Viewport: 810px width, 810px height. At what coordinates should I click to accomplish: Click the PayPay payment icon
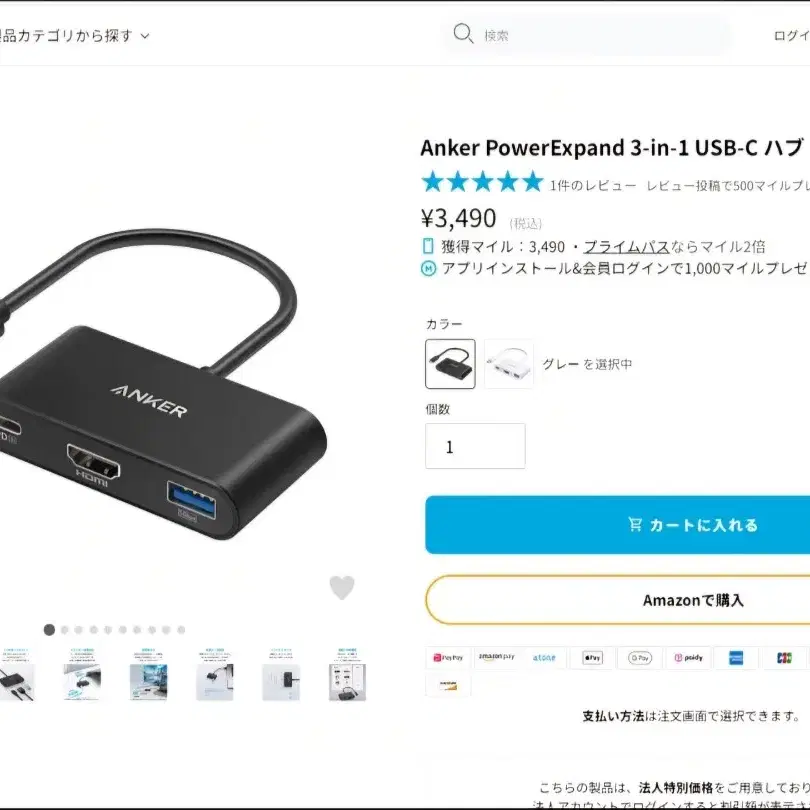click(448, 658)
